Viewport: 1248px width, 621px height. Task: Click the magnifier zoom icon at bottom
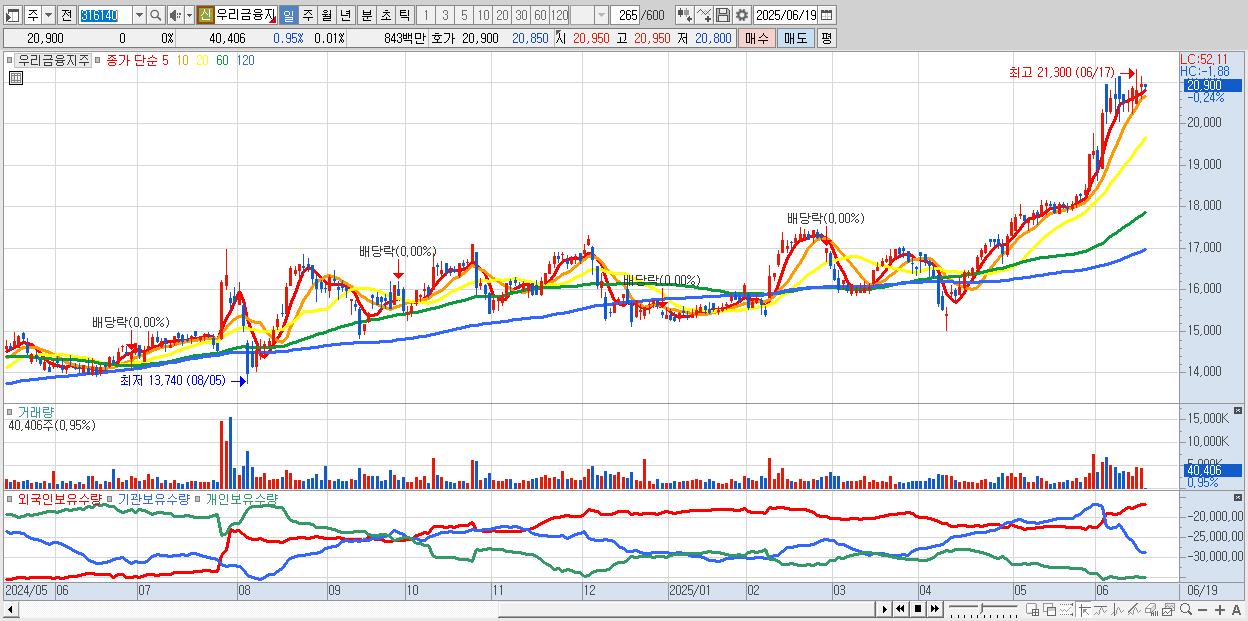pos(1186,609)
